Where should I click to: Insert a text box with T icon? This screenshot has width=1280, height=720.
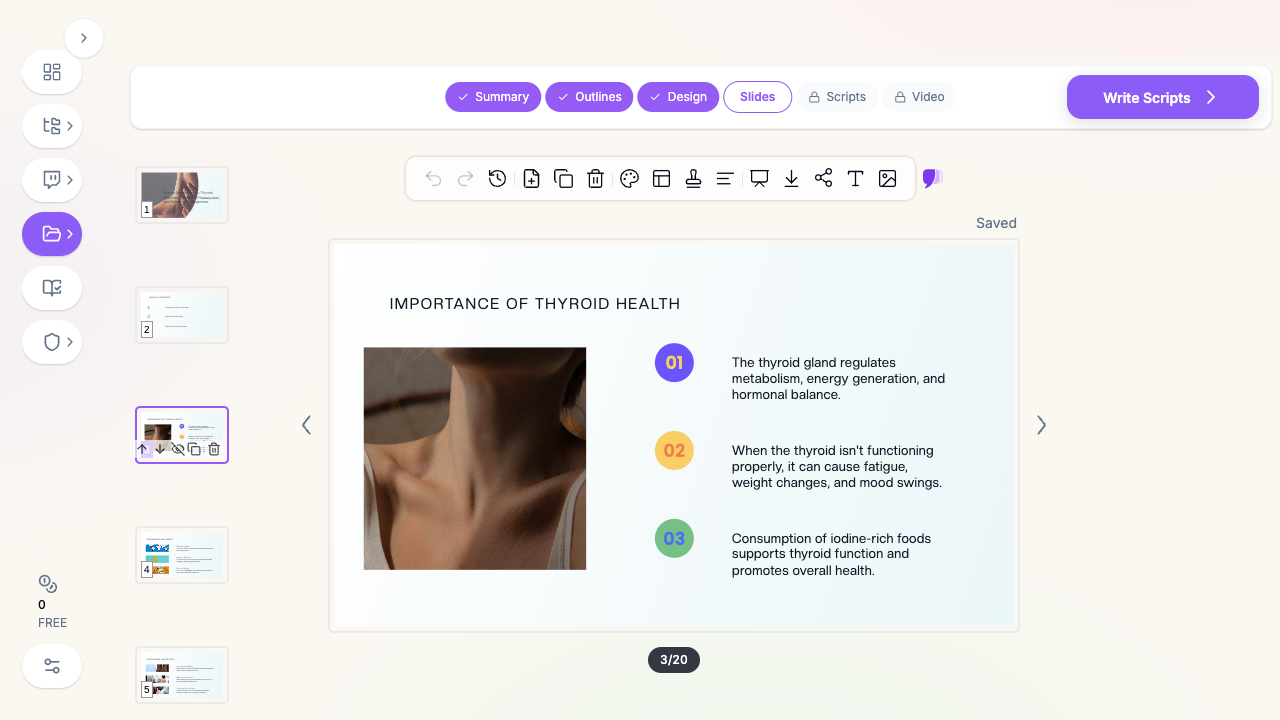pos(855,179)
